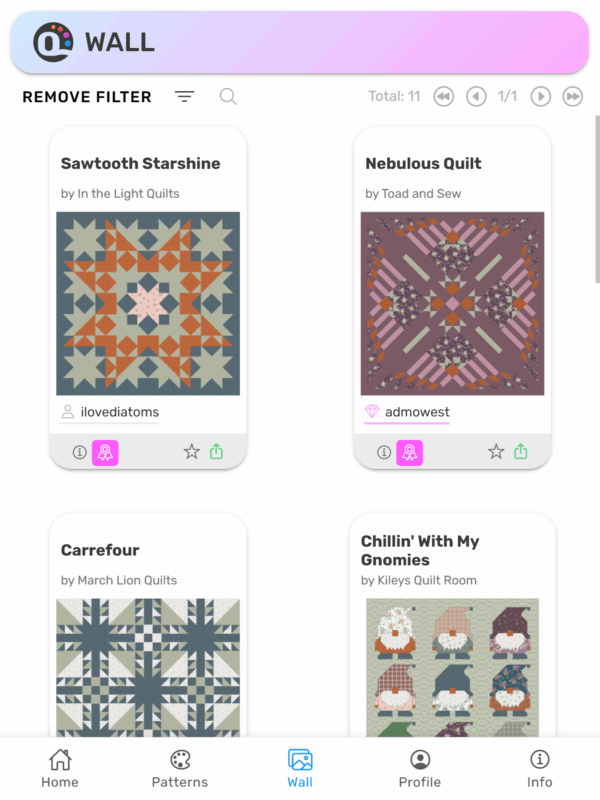Star the Nebulous Quilt as favorite
This screenshot has height=800, width=600.
click(x=496, y=452)
